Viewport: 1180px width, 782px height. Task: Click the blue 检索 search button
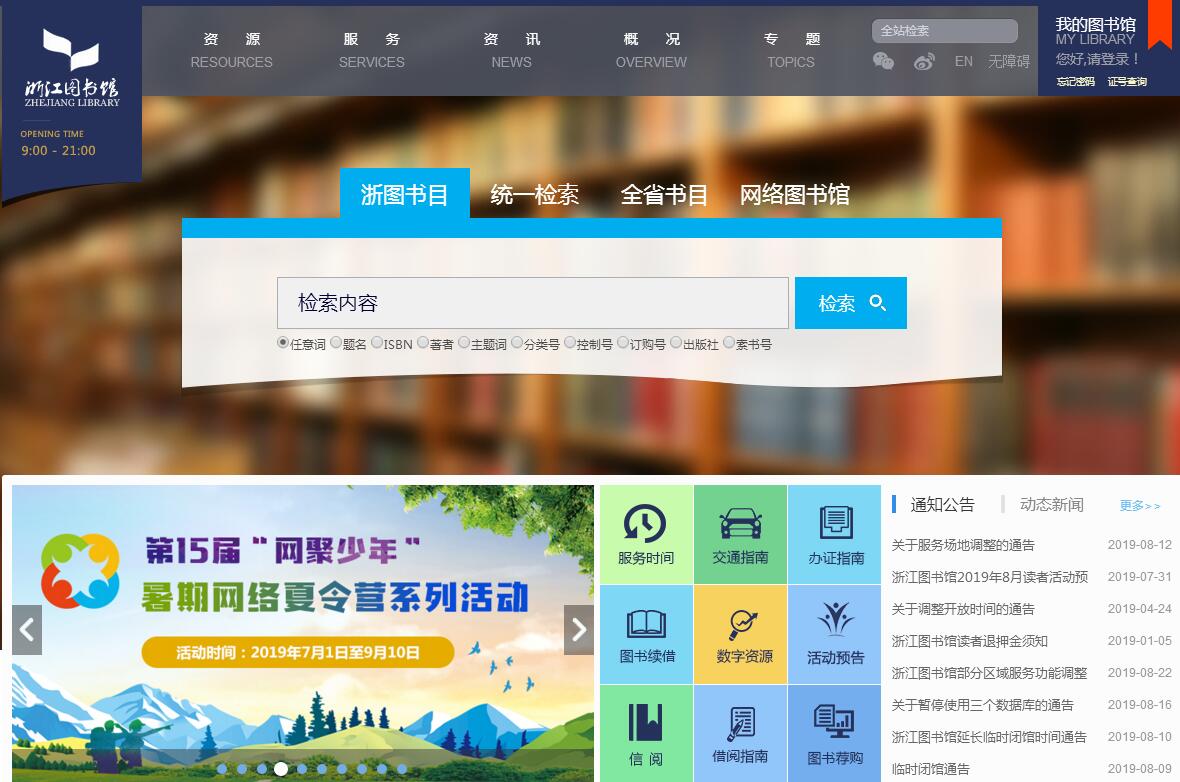tap(851, 303)
